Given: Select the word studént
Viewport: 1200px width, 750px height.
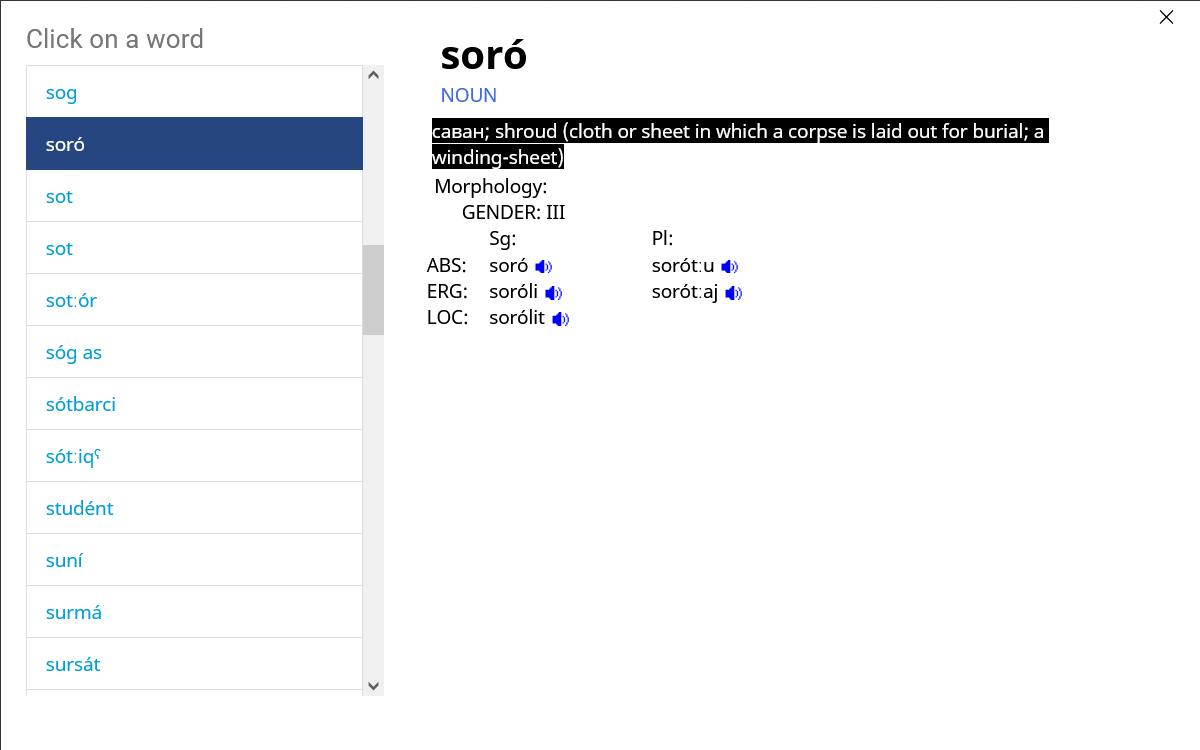Looking at the screenshot, I should tap(194, 508).
